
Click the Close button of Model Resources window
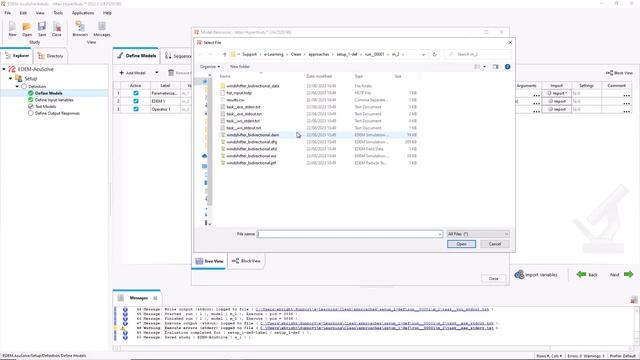point(493,278)
